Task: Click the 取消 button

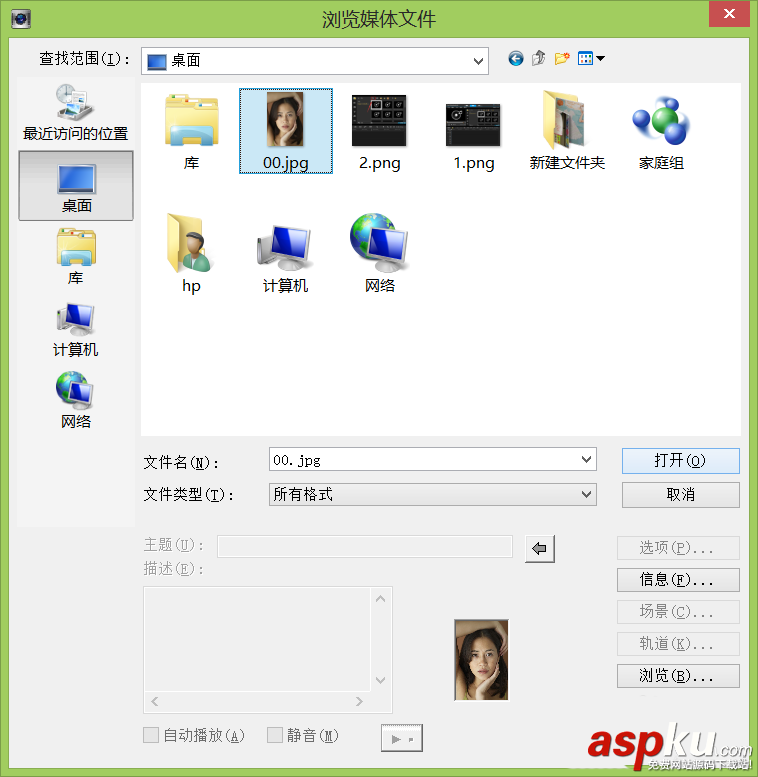Action: (681, 495)
